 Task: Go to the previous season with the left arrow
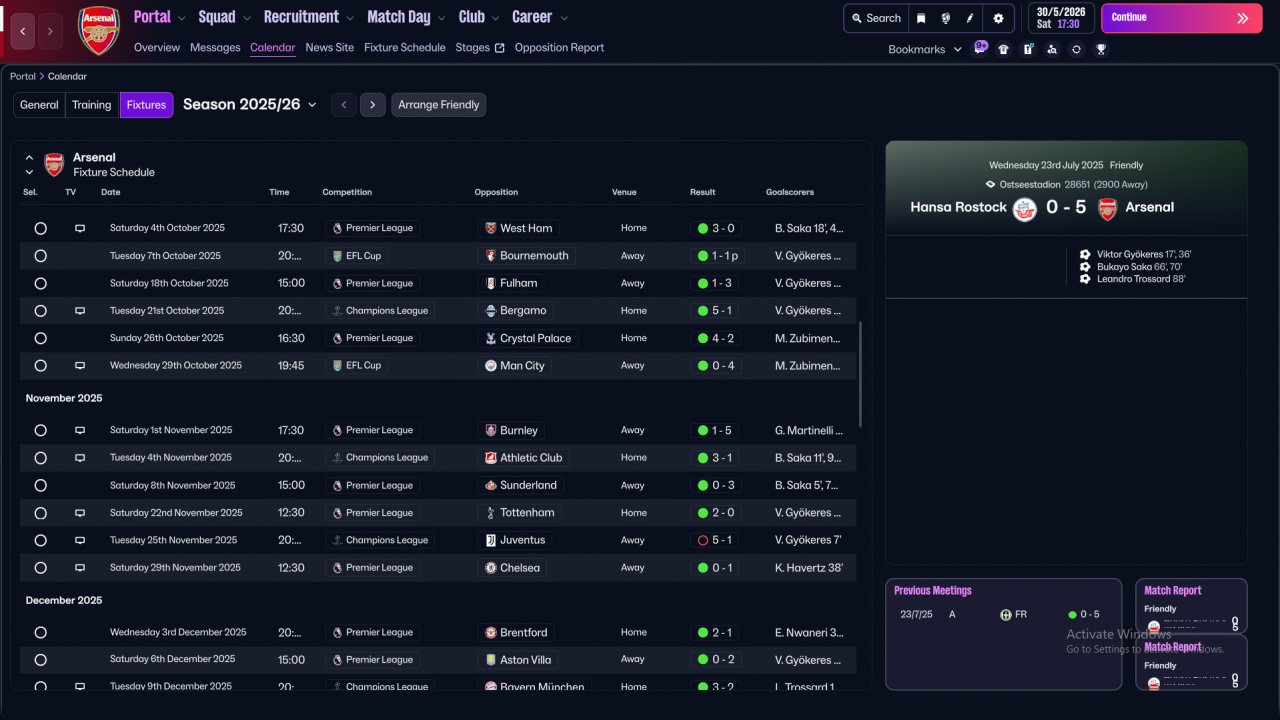pos(344,105)
